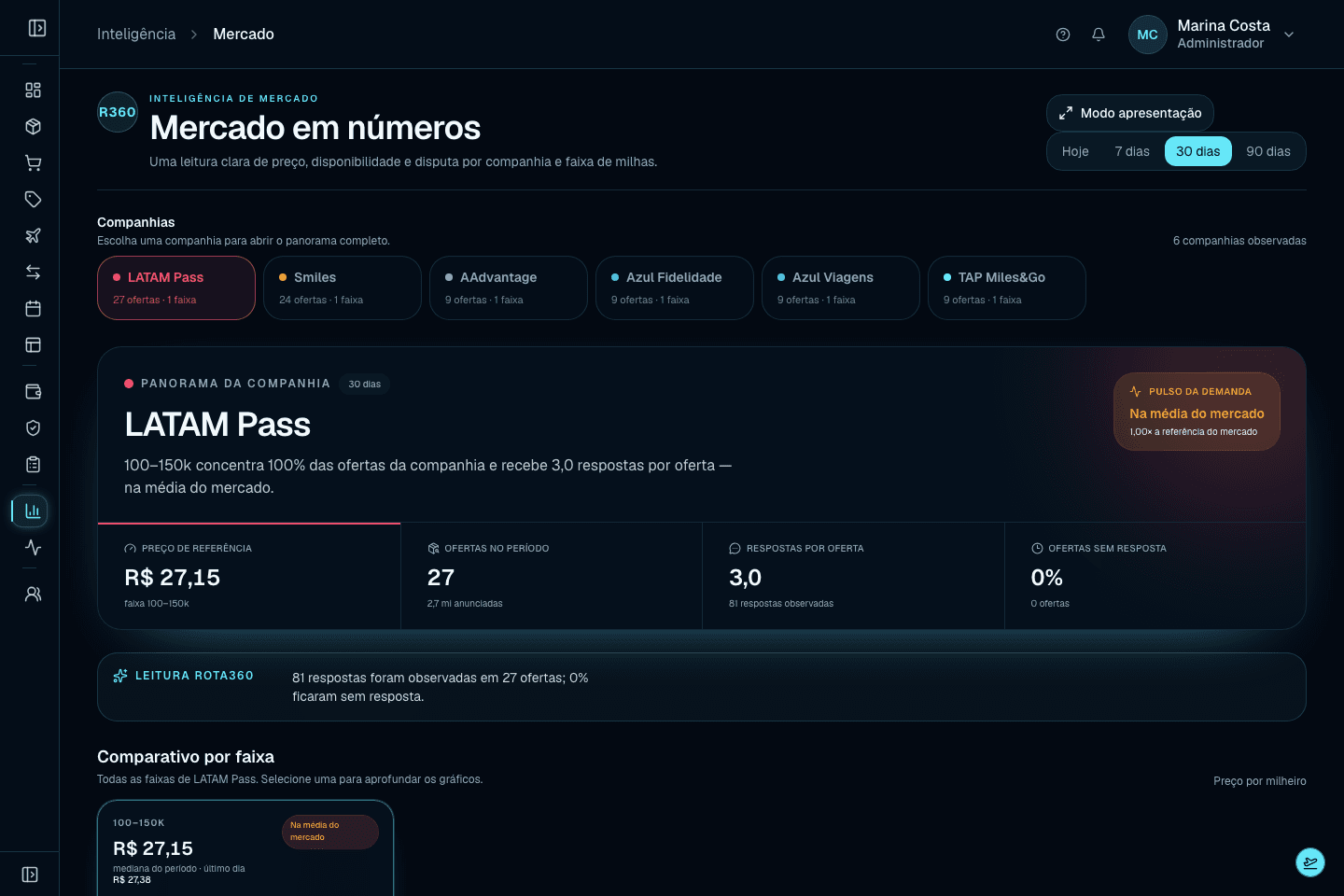Click the Preço por milheiro label
The image size is (1344, 896).
1260,781
